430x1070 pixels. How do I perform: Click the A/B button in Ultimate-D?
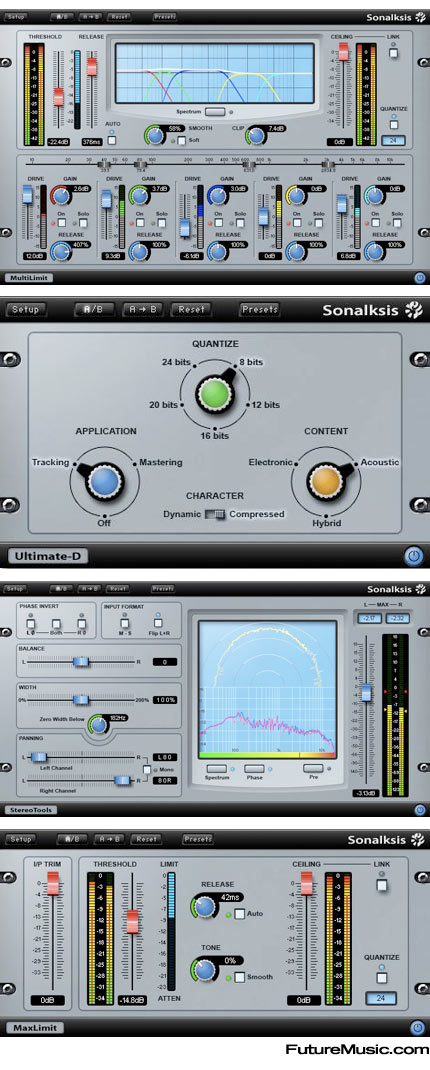pos(94,309)
